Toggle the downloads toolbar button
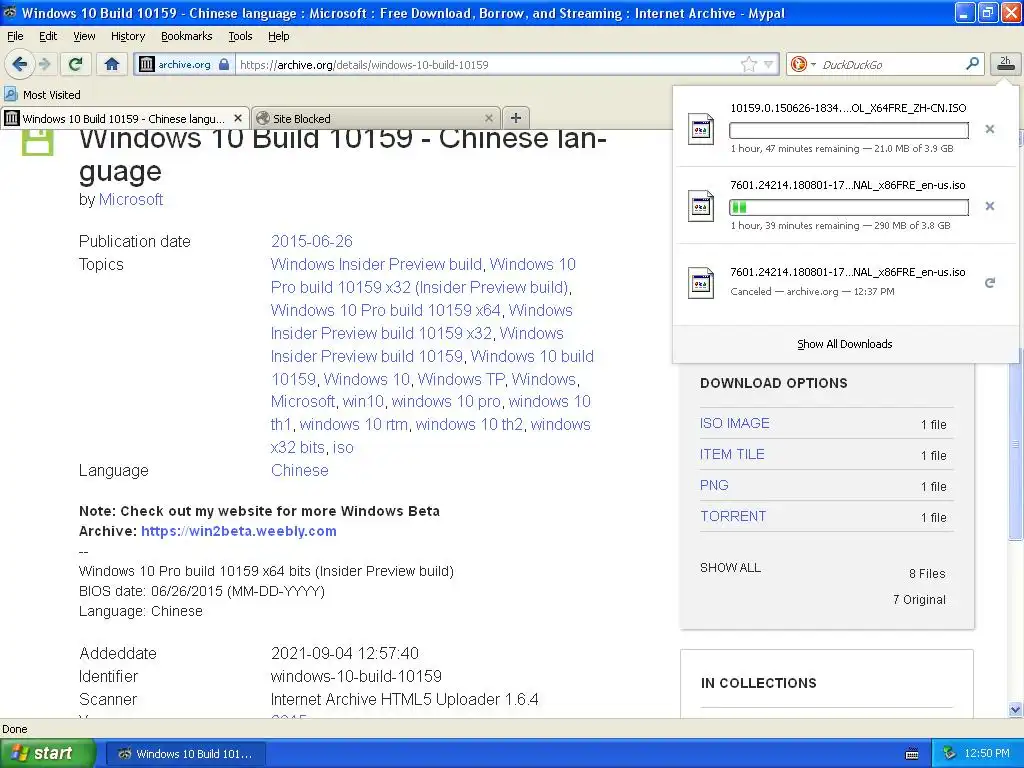This screenshot has height=768, width=1024. click(1005, 63)
